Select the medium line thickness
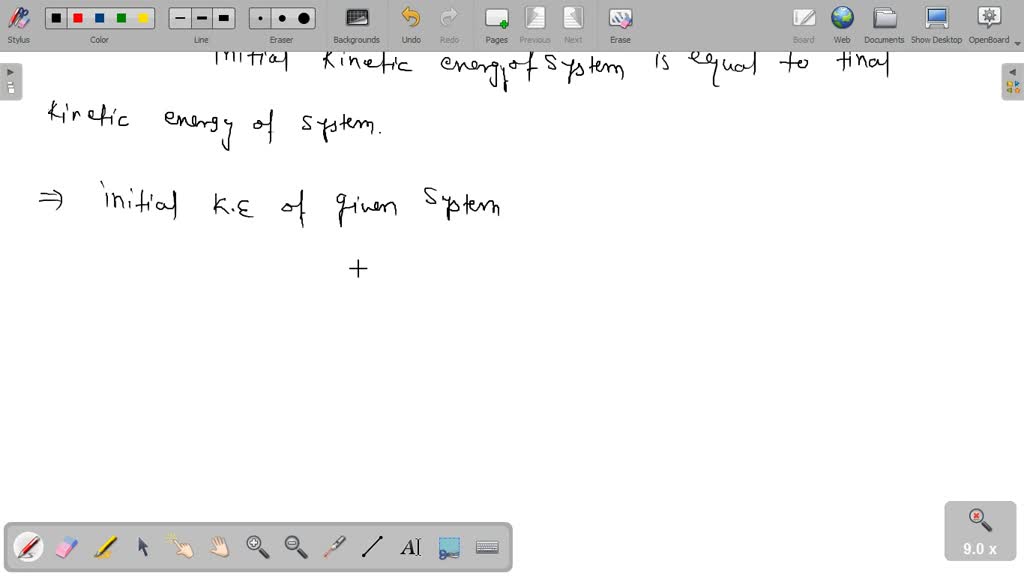This screenshot has width=1024, height=576. (200, 17)
